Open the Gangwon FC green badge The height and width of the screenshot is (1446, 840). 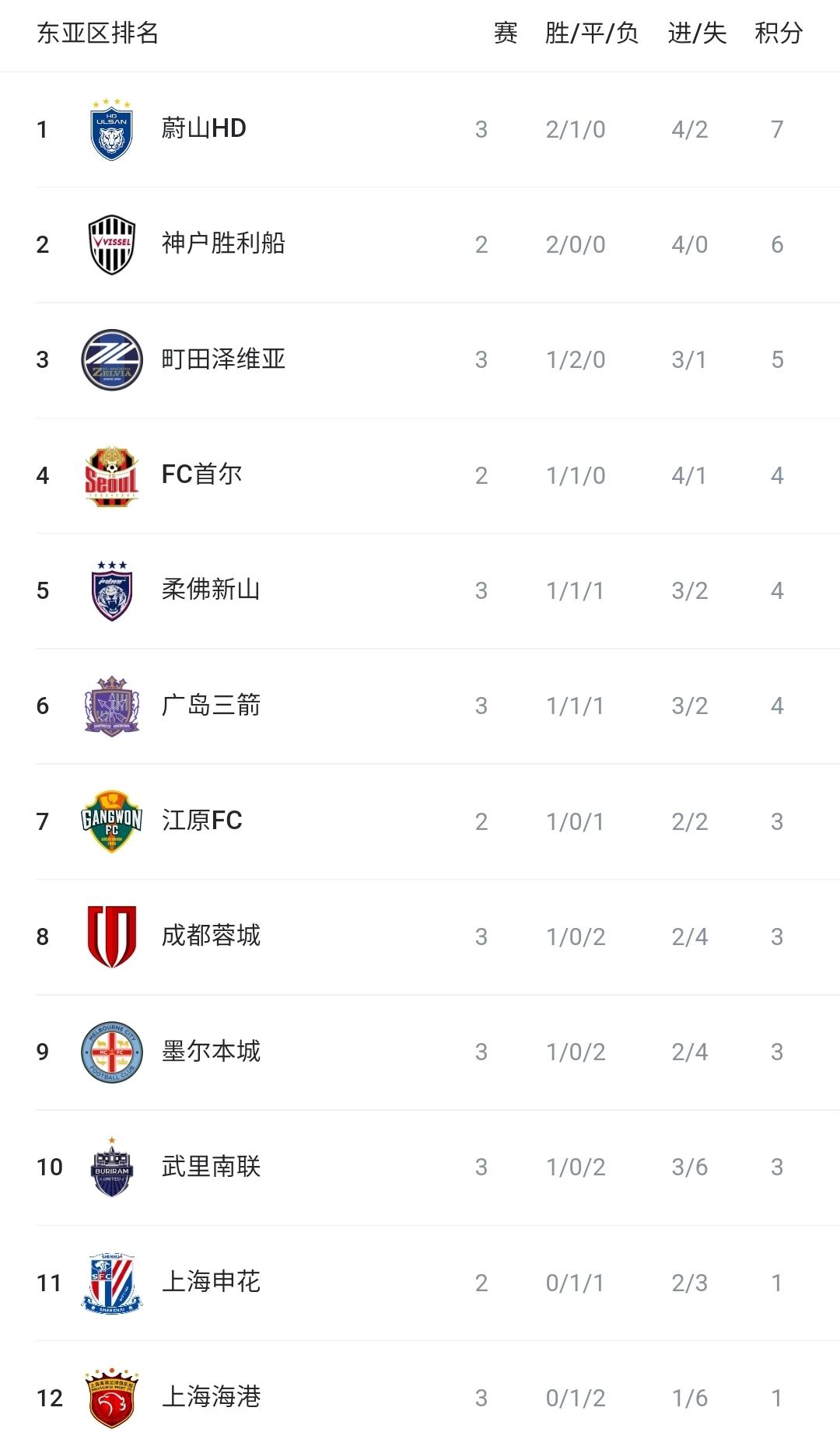[x=112, y=821]
